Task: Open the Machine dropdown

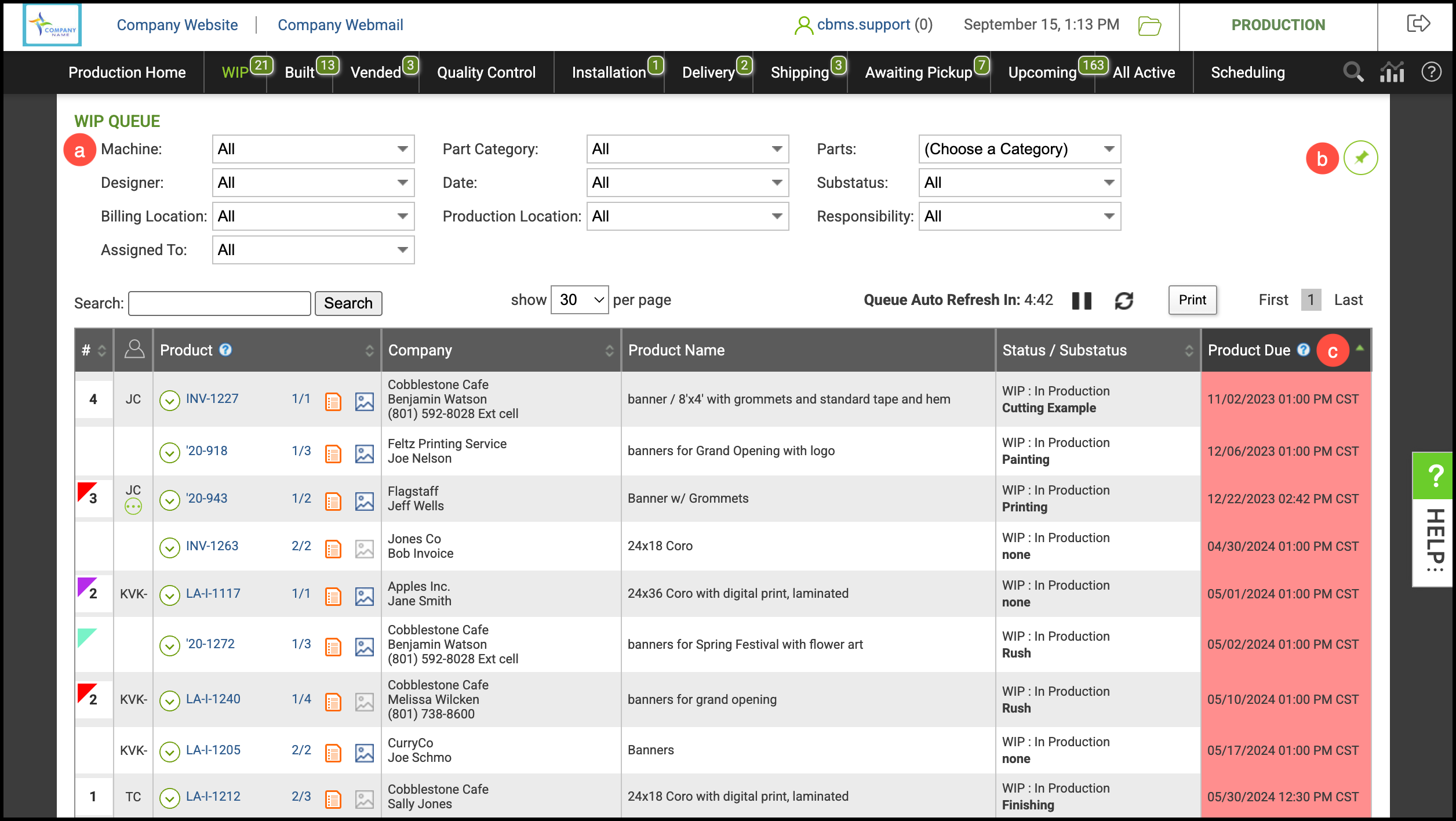Action: 313,149
